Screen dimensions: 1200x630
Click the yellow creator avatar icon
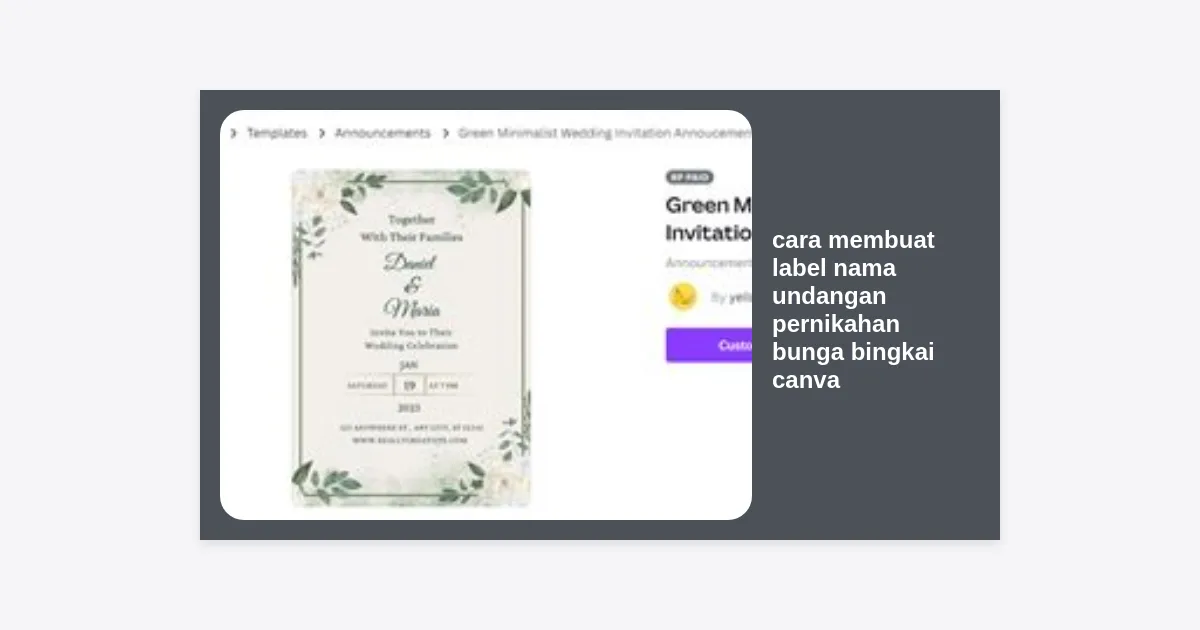(682, 297)
